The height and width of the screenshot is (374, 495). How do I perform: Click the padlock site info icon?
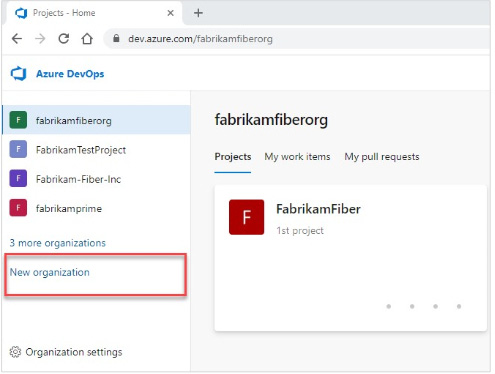coord(116,38)
